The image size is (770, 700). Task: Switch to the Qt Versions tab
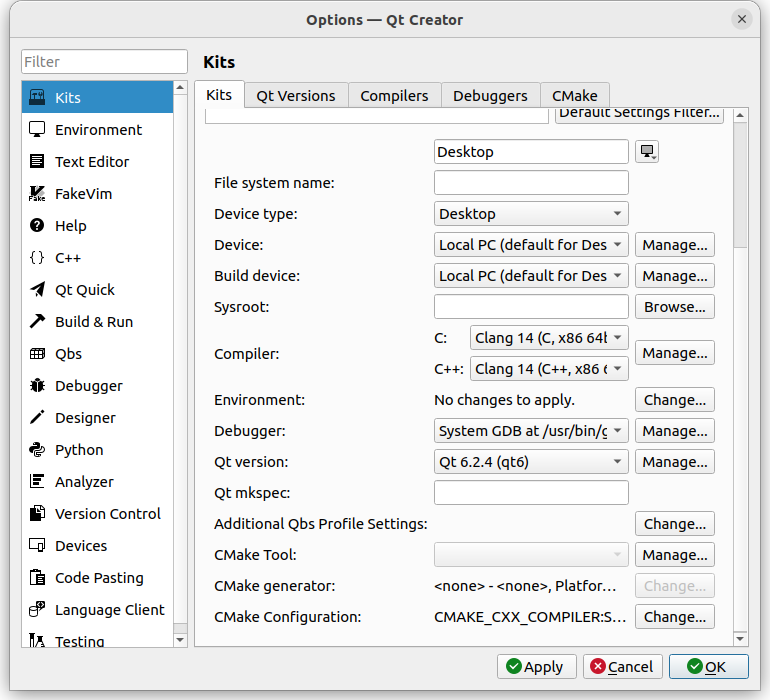tap(296, 95)
